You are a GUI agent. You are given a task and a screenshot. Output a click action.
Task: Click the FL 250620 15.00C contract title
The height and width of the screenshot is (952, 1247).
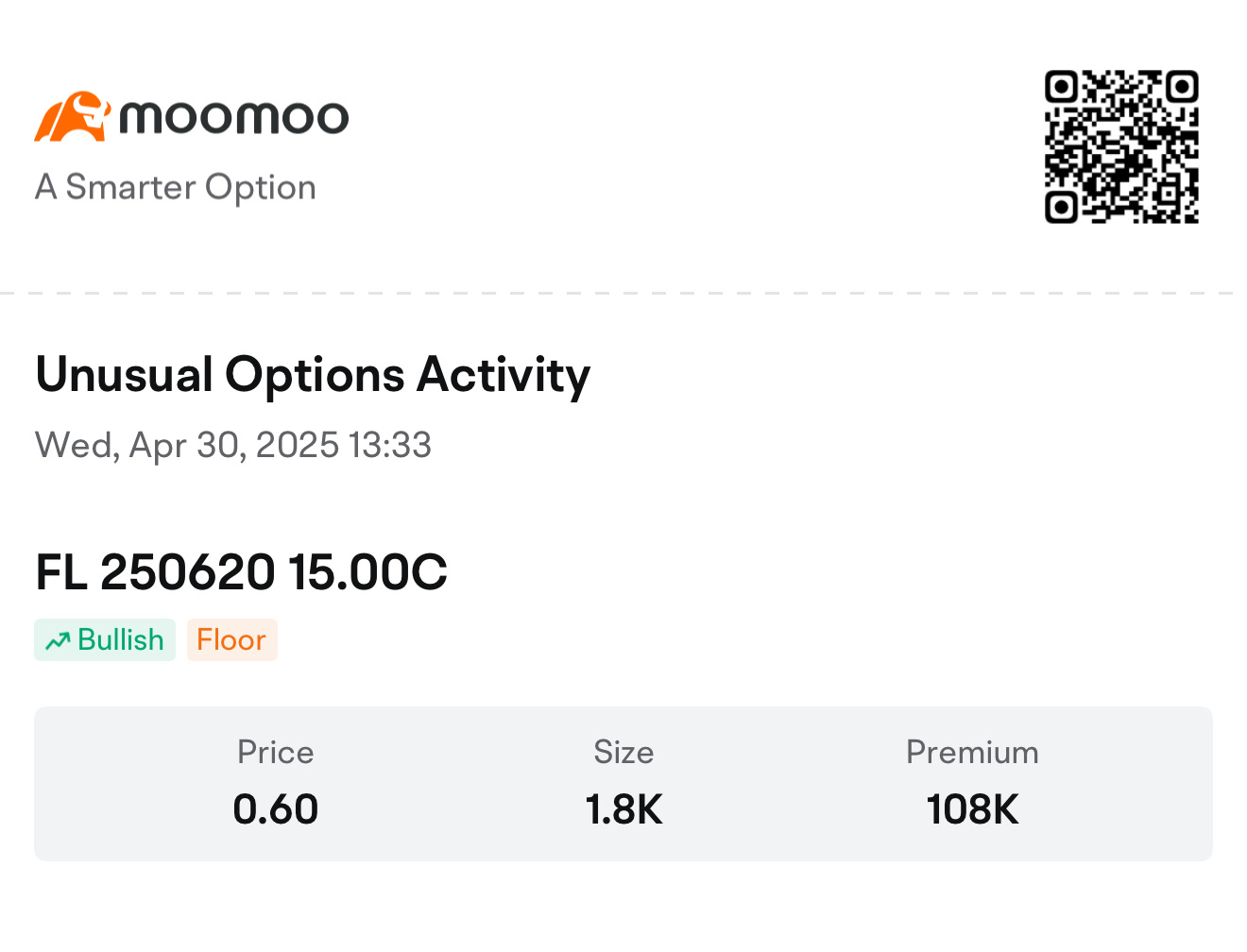point(242,572)
